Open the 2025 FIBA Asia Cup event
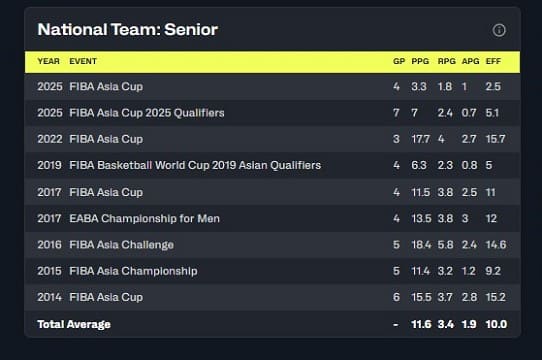The width and height of the screenshot is (542, 360). [x=106, y=86]
